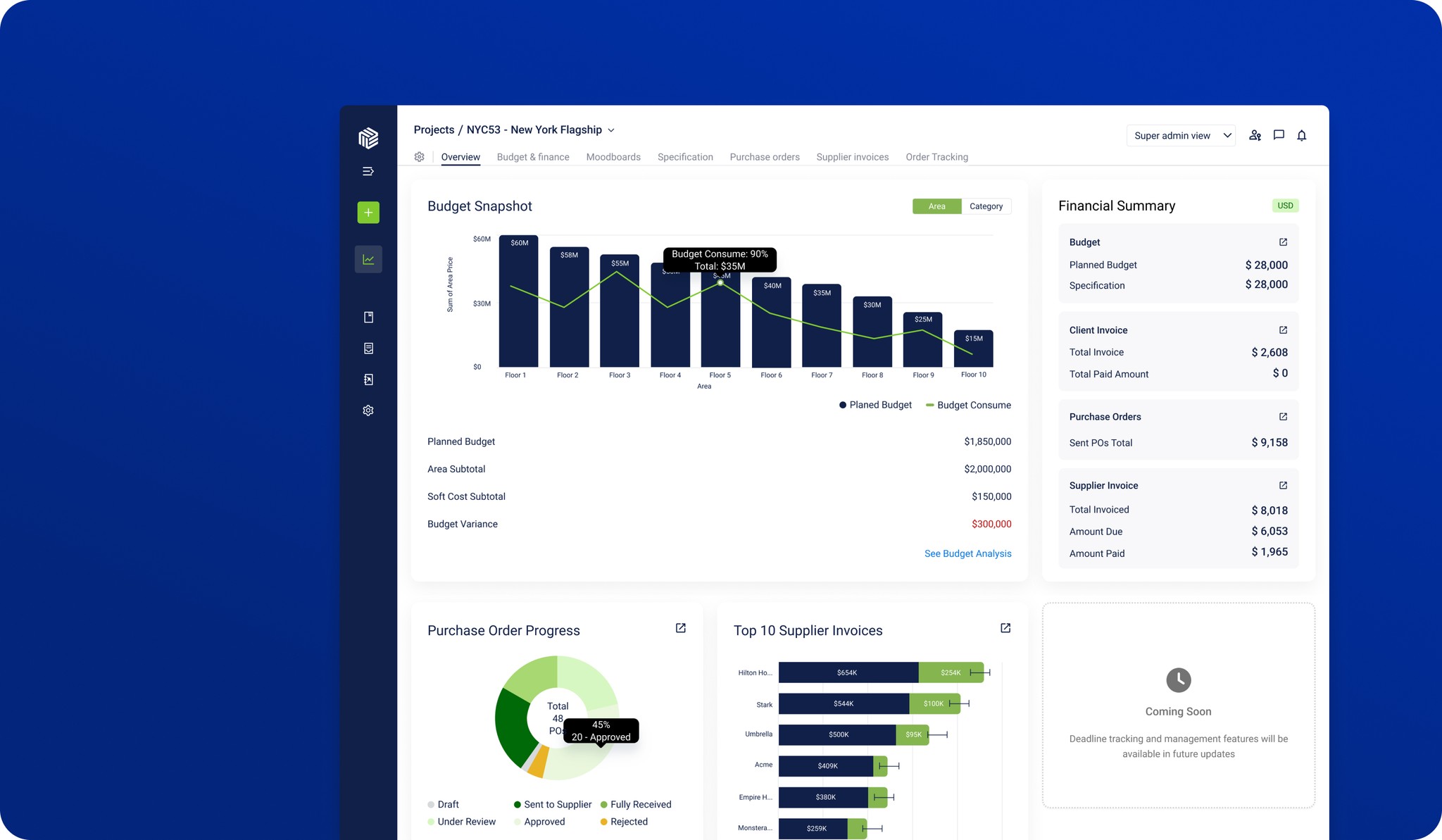
Task: Click See Budget Analysis link
Action: point(967,554)
